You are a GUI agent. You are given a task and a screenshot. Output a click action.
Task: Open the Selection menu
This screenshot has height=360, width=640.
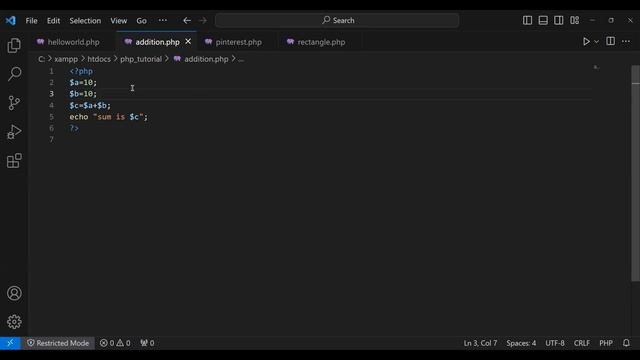(x=85, y=20)
